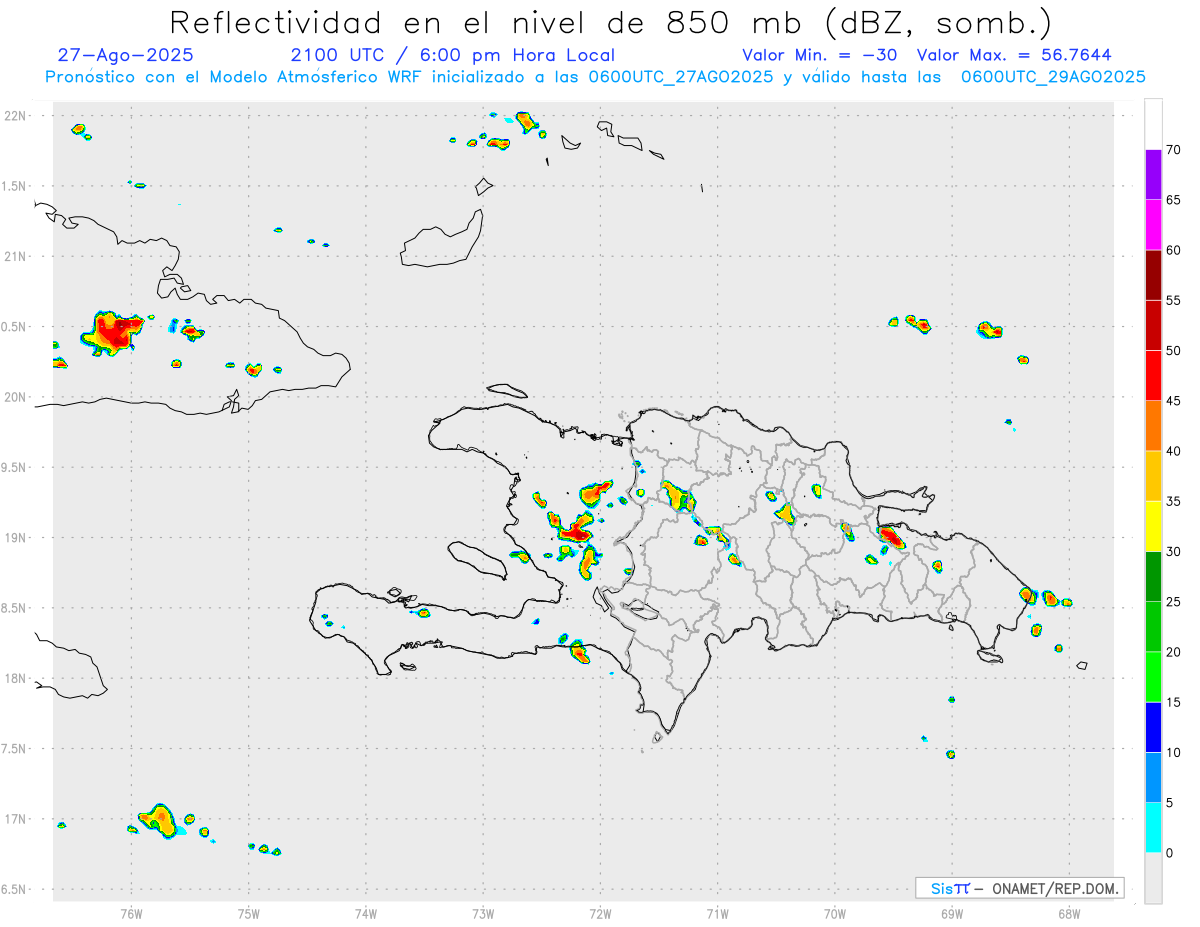
Task: Click the orange 40–45 dBZ colorbar segment
Action: 1153,425
